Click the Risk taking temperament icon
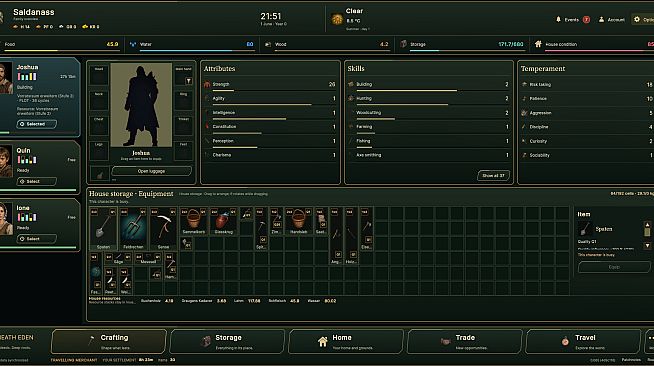The width and height of the screenshot is (654, 366). [524, 84]
